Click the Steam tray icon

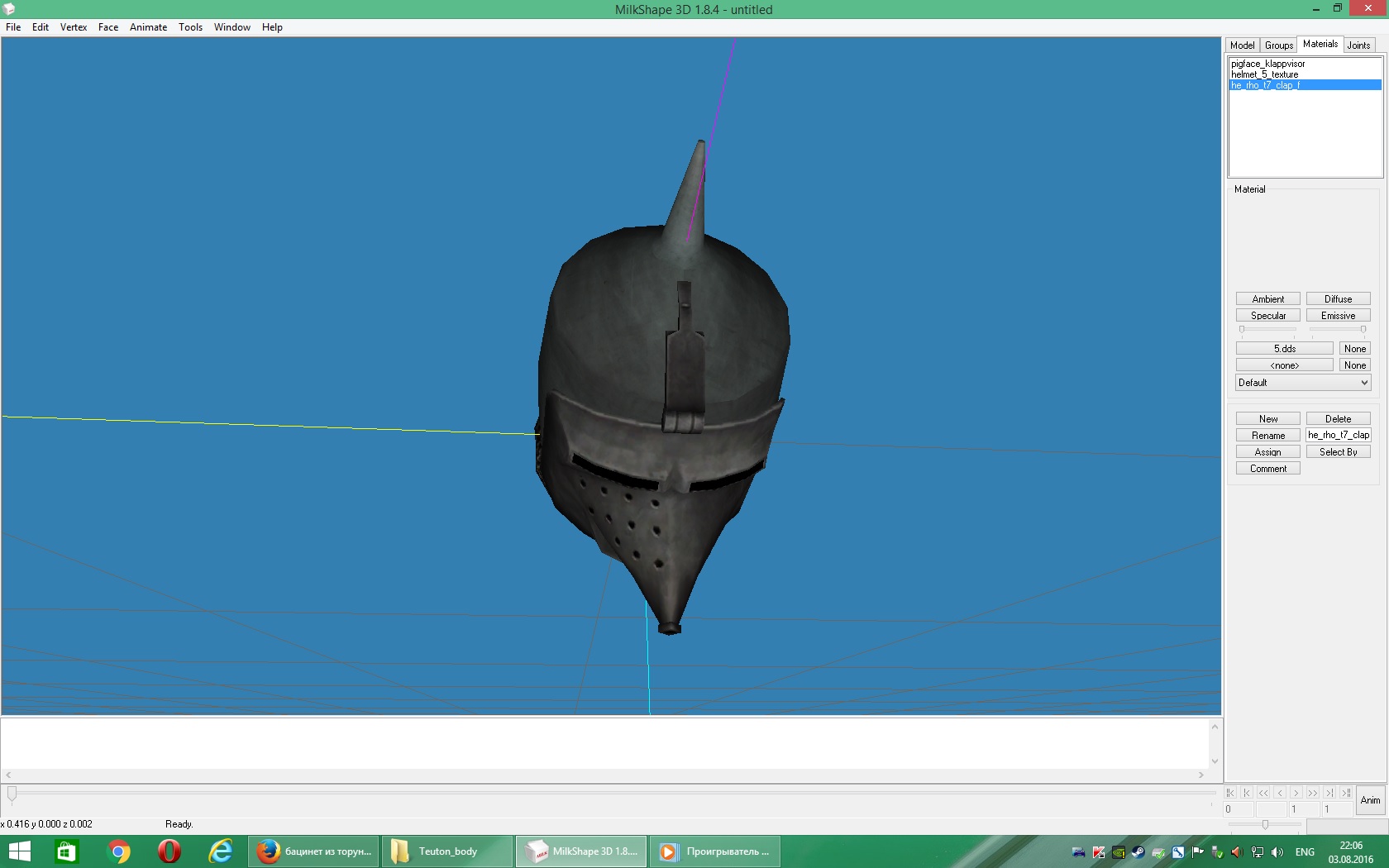(1138, 852)
